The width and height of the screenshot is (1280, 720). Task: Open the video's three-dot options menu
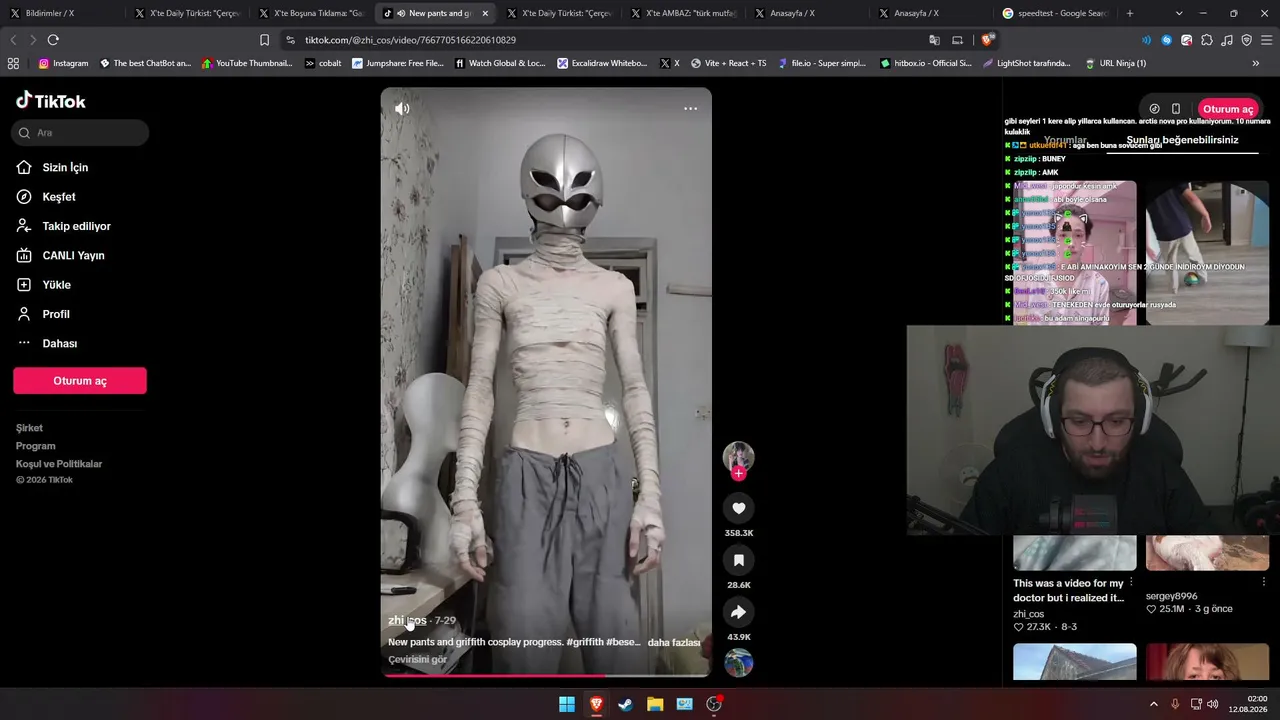click(x=690, y=109)
